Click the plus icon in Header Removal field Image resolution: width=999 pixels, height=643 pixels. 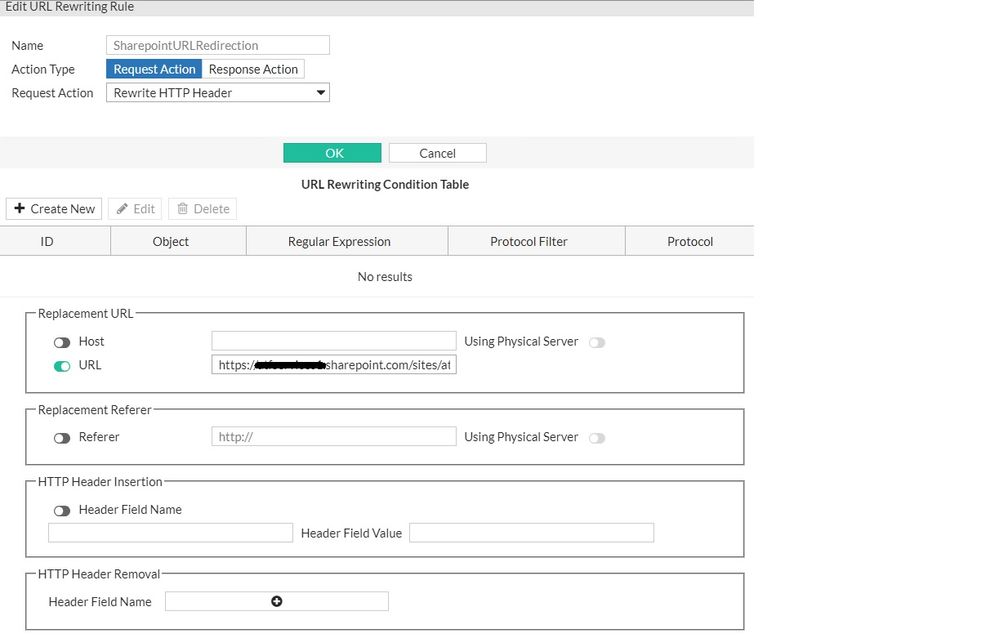point(277,601)
